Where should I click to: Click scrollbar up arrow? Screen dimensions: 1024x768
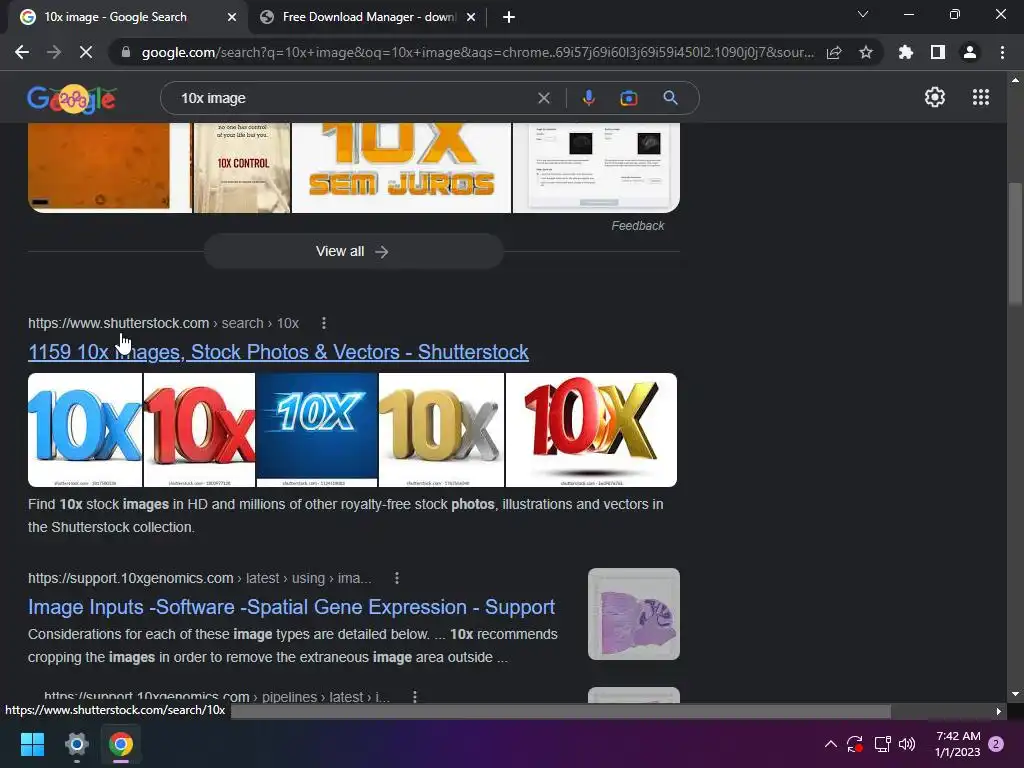(x=1015, y=80)
